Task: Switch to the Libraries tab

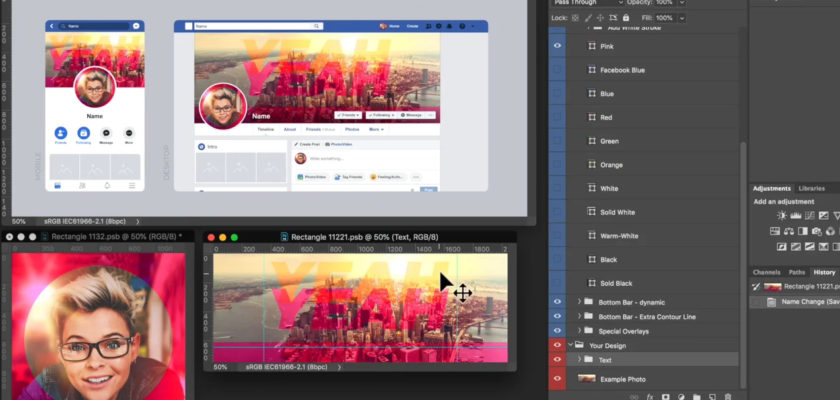Action: click(811, 188)
